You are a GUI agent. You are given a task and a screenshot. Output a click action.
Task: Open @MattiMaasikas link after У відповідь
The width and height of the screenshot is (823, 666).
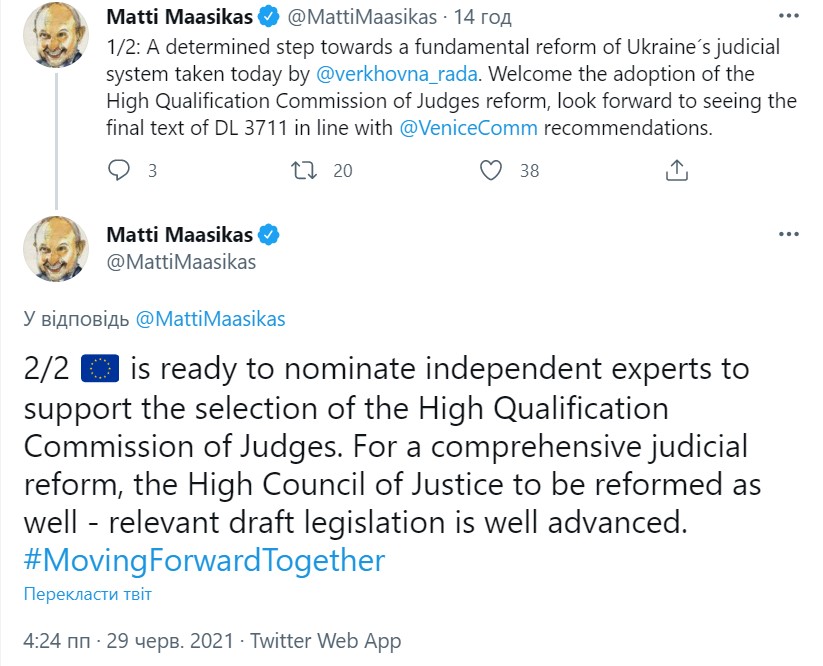[210, 319]
